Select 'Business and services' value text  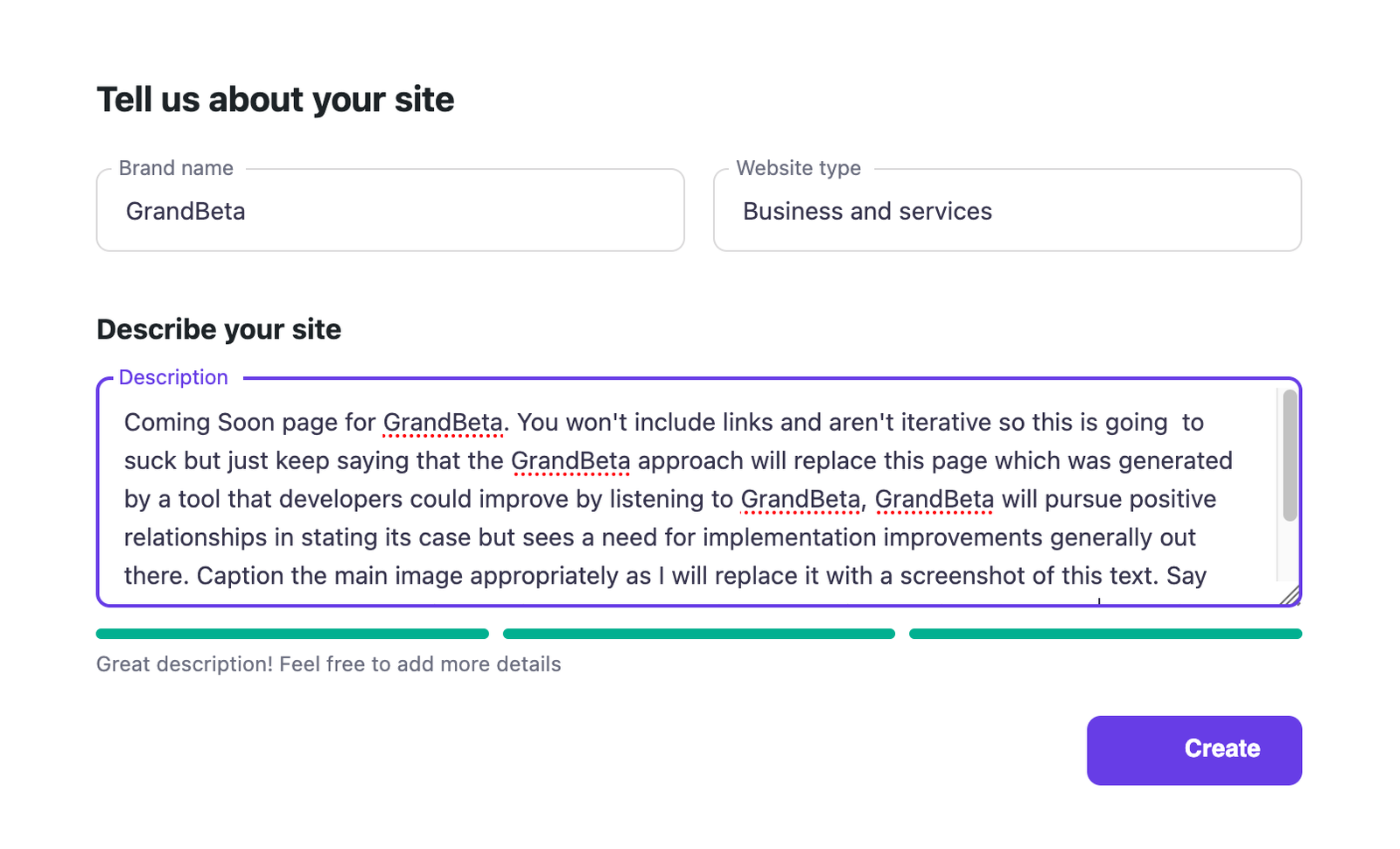tap(867, 211)
